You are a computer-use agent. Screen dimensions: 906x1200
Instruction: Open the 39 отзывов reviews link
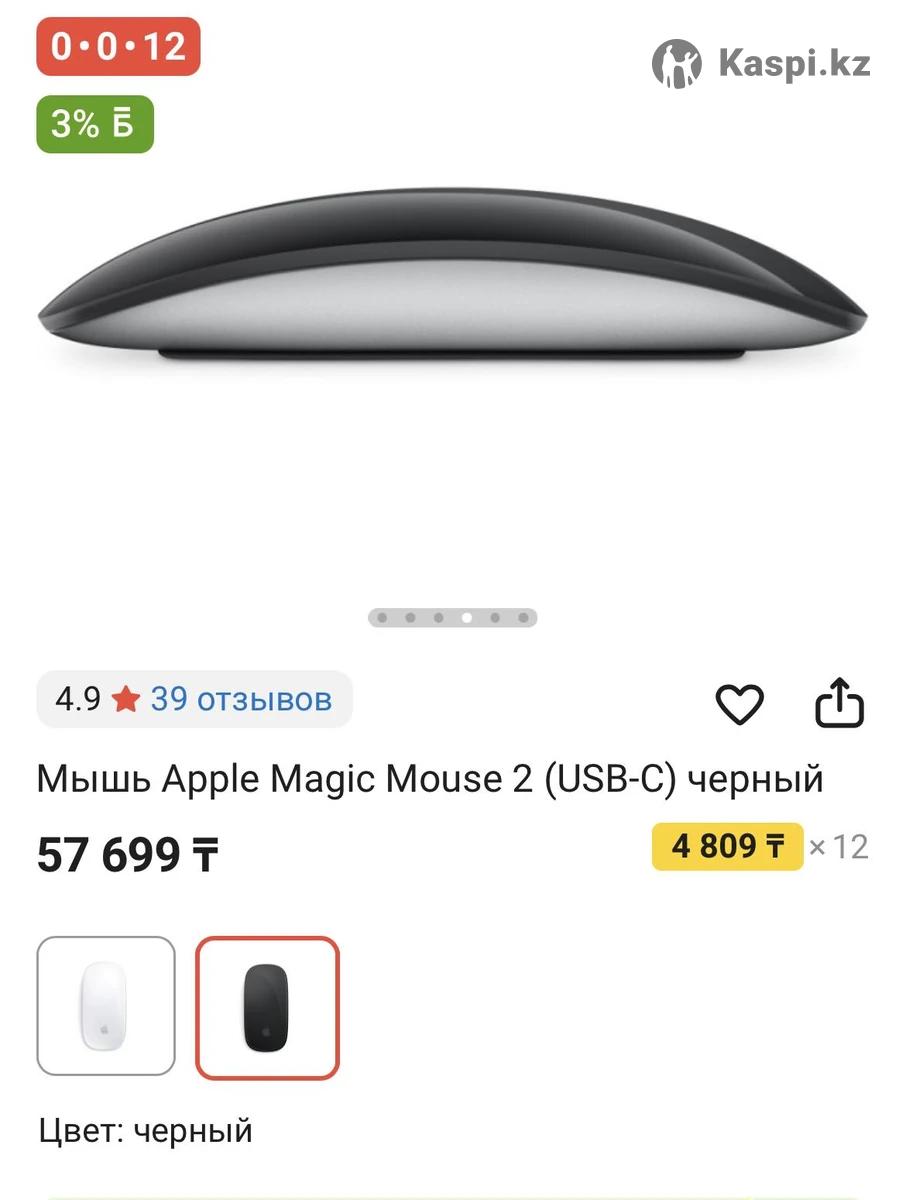(x=241, y=699)
